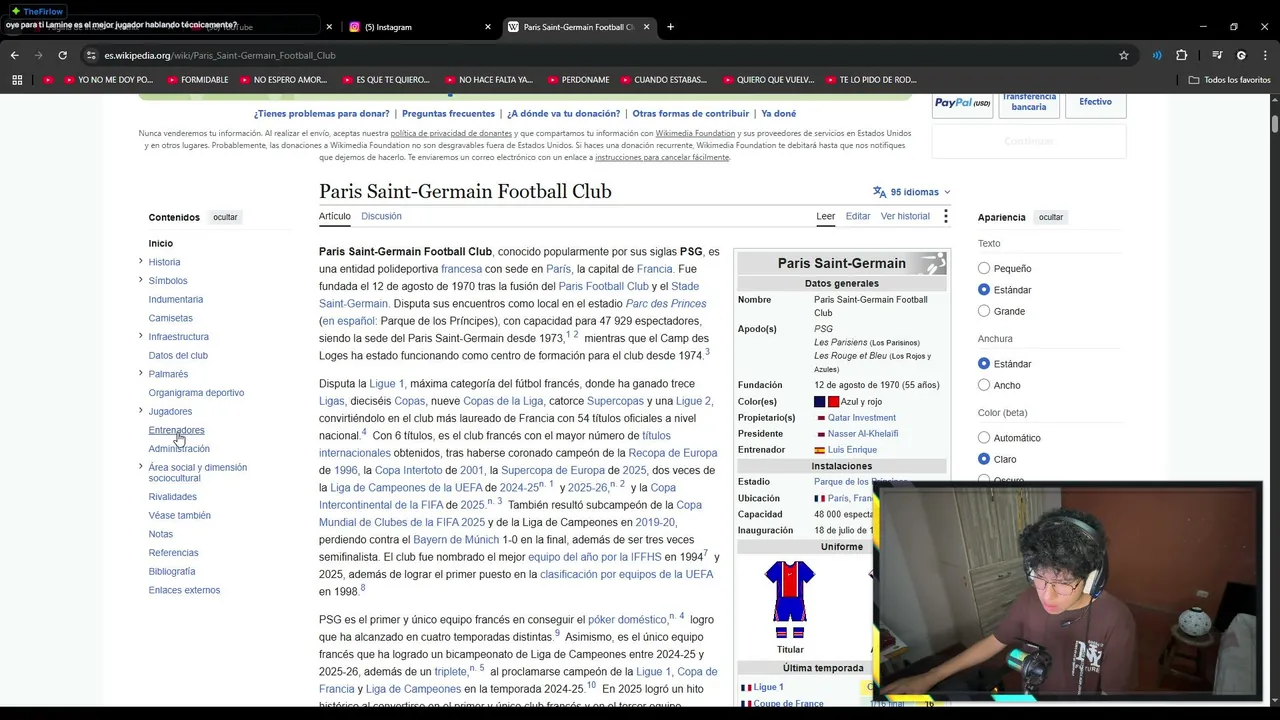Open the NO HACE FALTA YA... bookmark
The image size is (1280, 720).
tap(488, 80)
